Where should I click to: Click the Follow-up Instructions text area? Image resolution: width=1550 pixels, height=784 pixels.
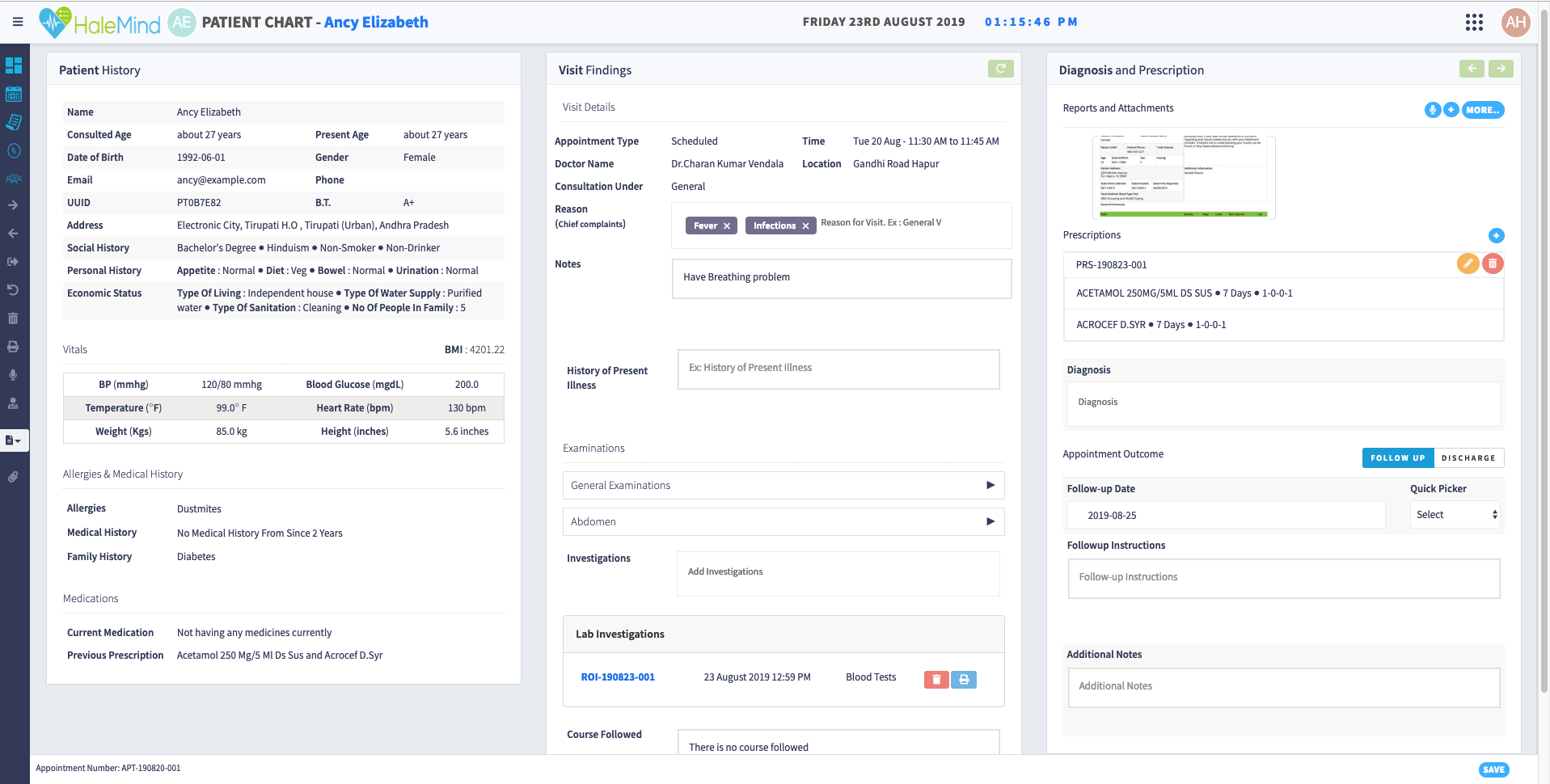click(1284, 579)
